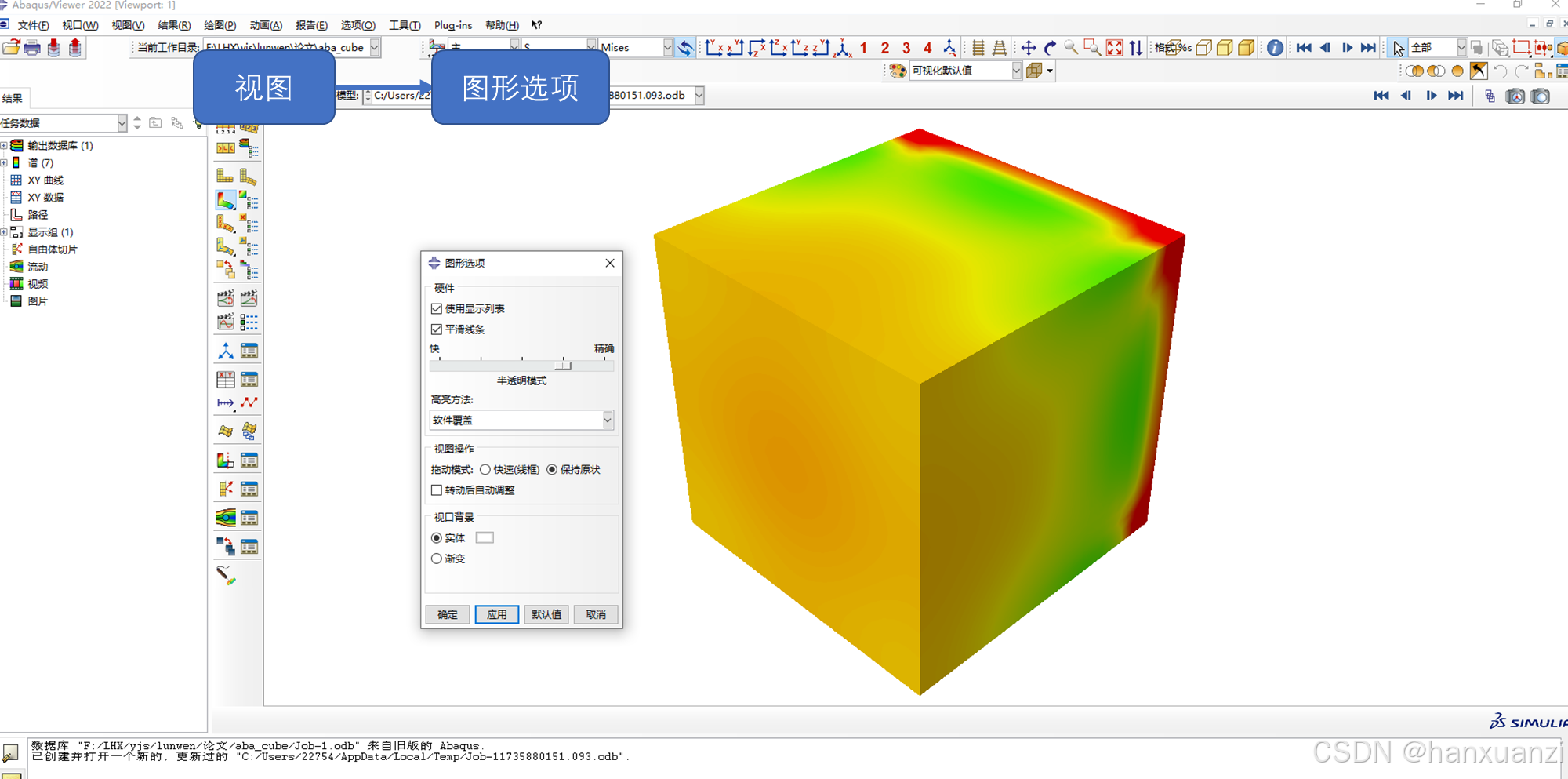This screenshot has height=779, width=1568.
Task: Click the camera snapshot icon at far right
Action: point(1541,96)
